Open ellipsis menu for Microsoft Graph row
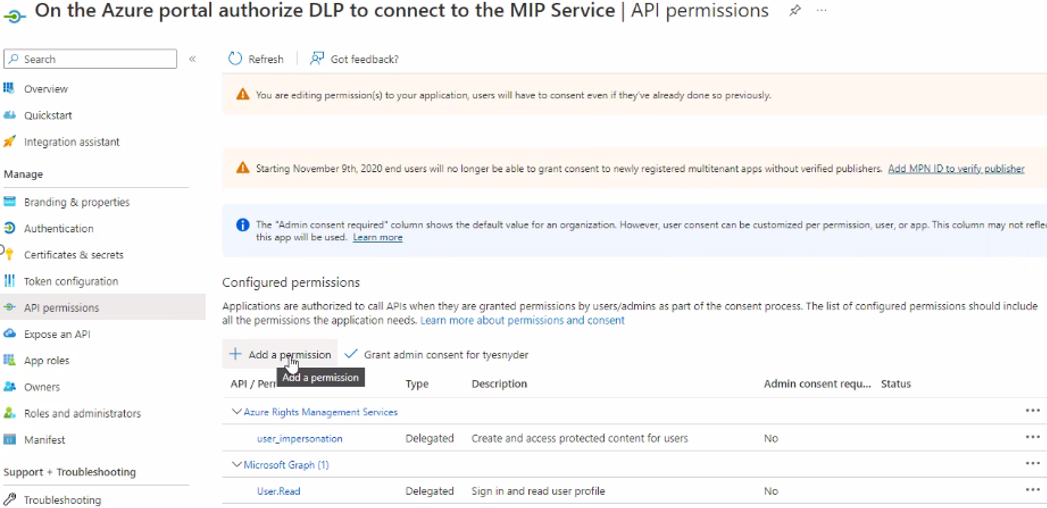This screenshot has width=1047, height=508. pos(1032,463)
